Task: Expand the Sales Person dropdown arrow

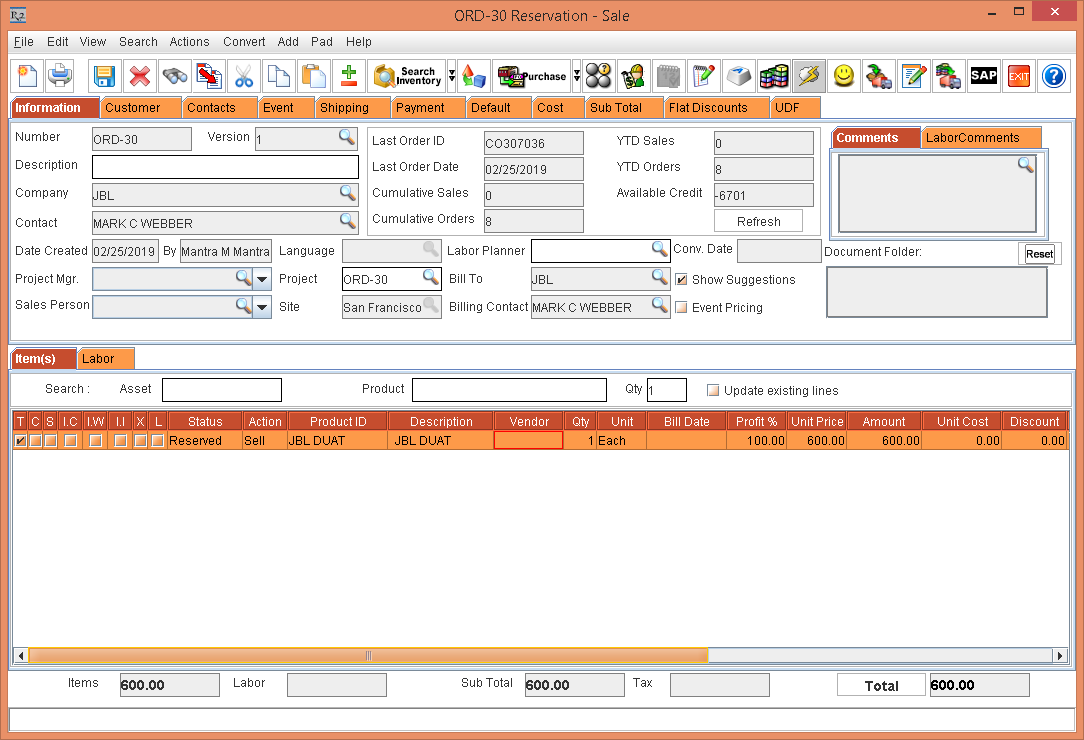Action: (262, 307)
